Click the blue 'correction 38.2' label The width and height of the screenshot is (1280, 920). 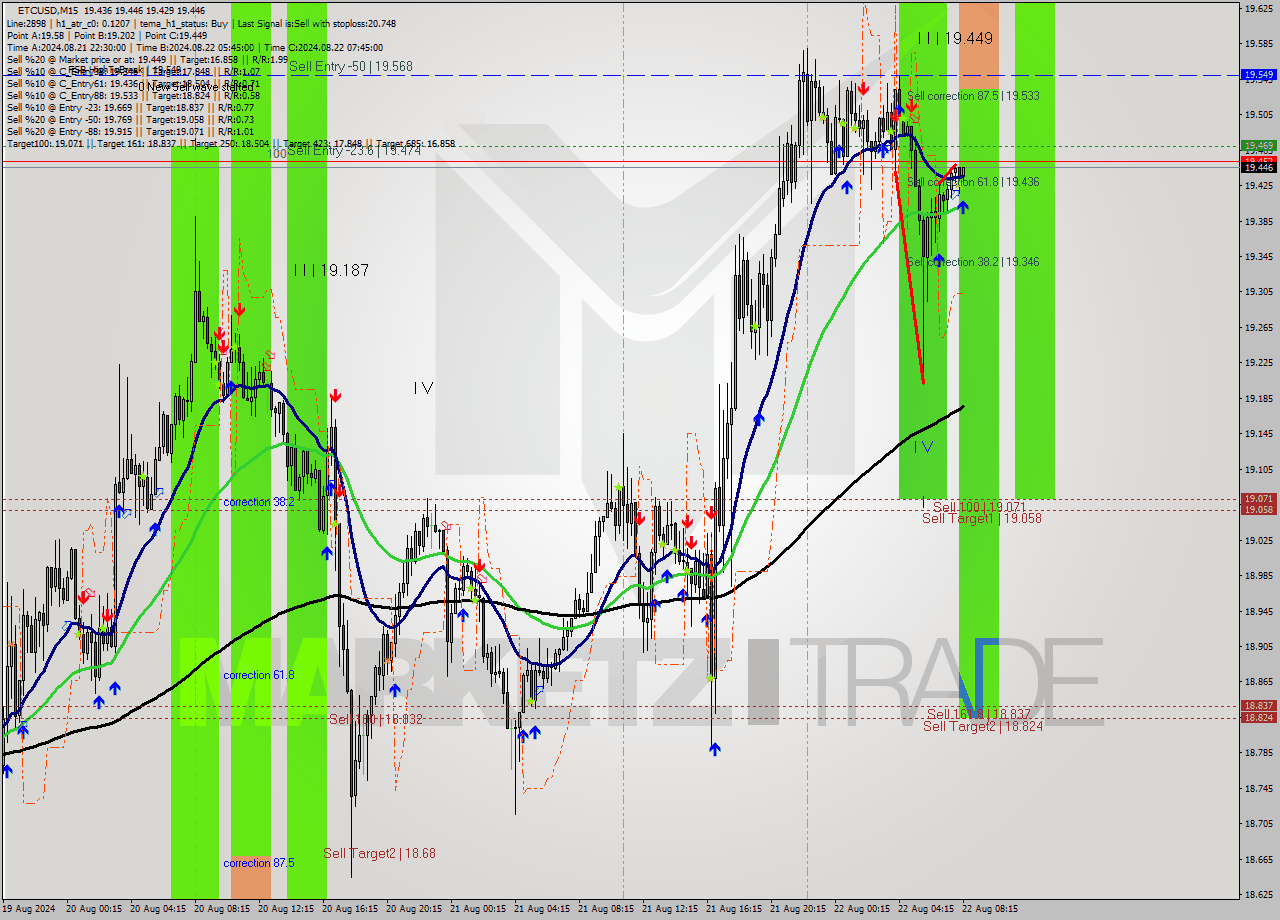pyautogui.click(x=259, y=502)
